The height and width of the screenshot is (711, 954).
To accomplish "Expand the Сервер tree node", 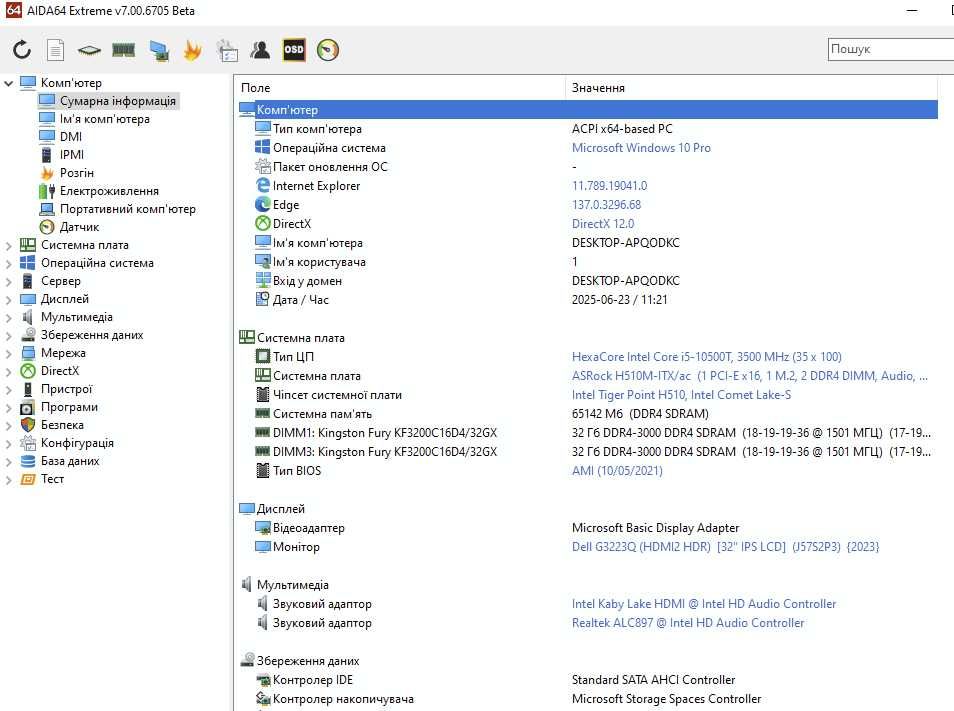I will coord(9,282).
